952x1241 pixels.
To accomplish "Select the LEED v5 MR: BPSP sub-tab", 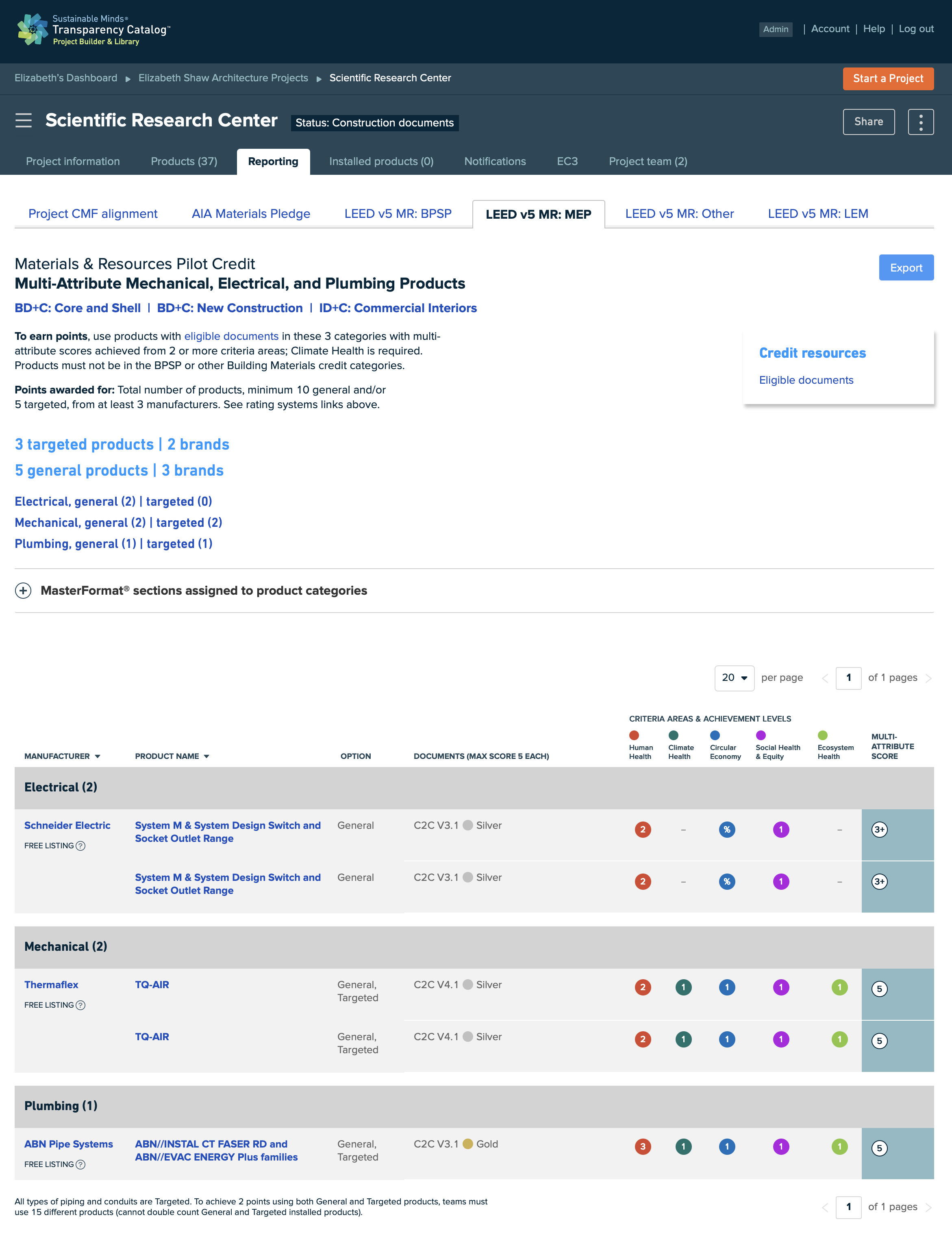I will click(398, 214).
